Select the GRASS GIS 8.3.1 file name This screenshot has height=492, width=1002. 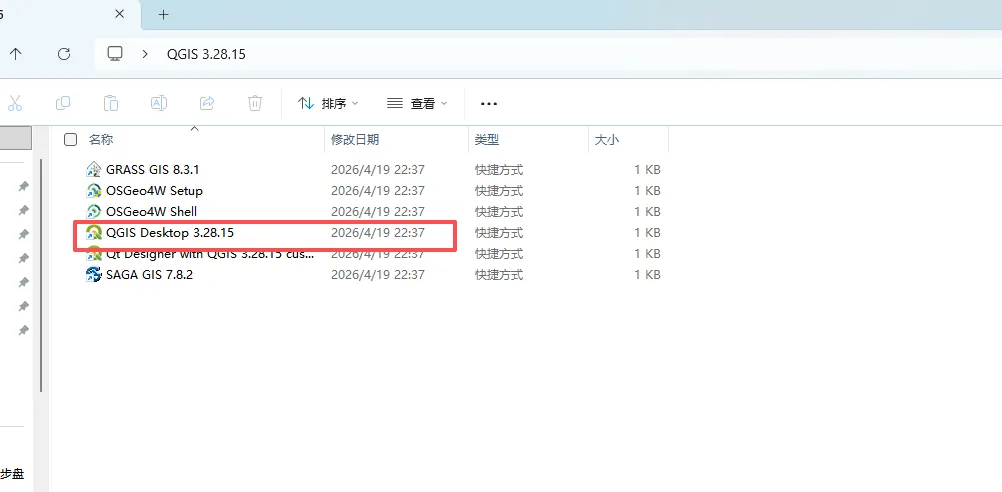click(153, 170)
